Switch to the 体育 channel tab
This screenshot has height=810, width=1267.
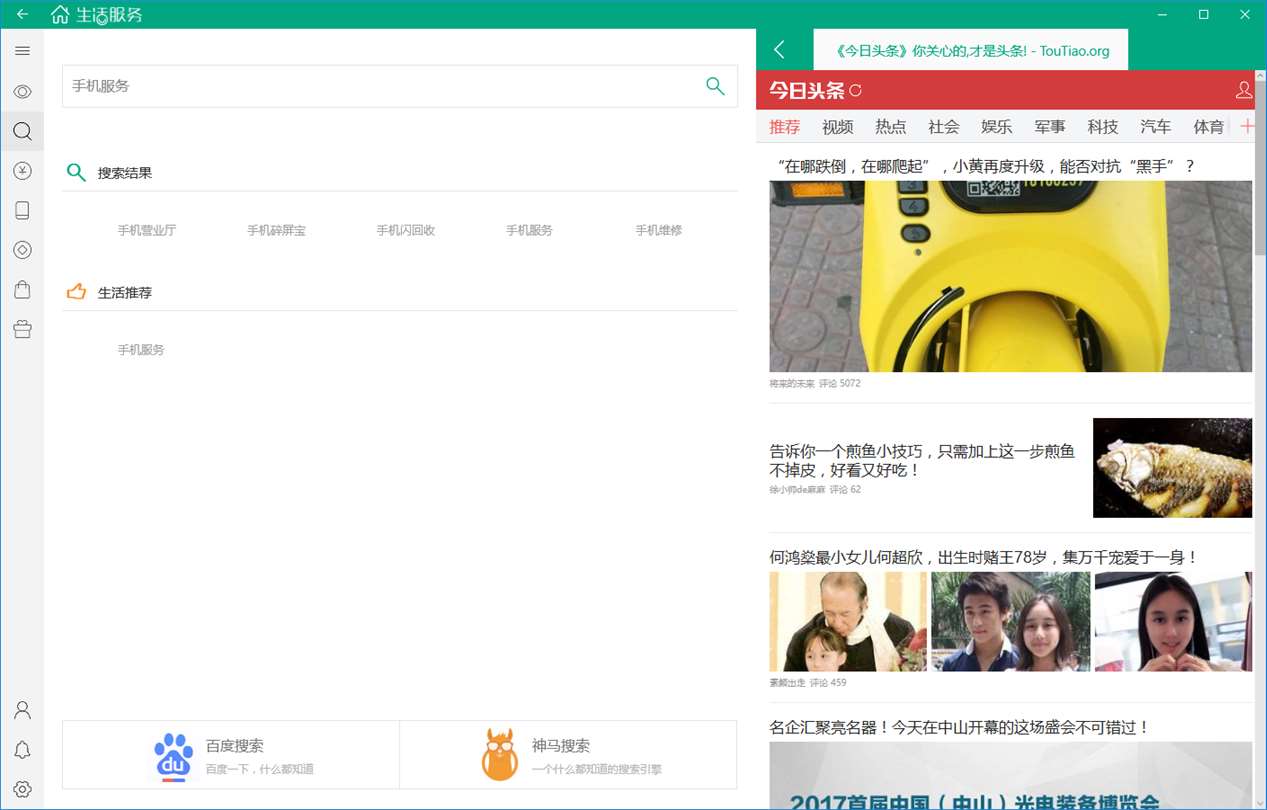[1209, 127]
